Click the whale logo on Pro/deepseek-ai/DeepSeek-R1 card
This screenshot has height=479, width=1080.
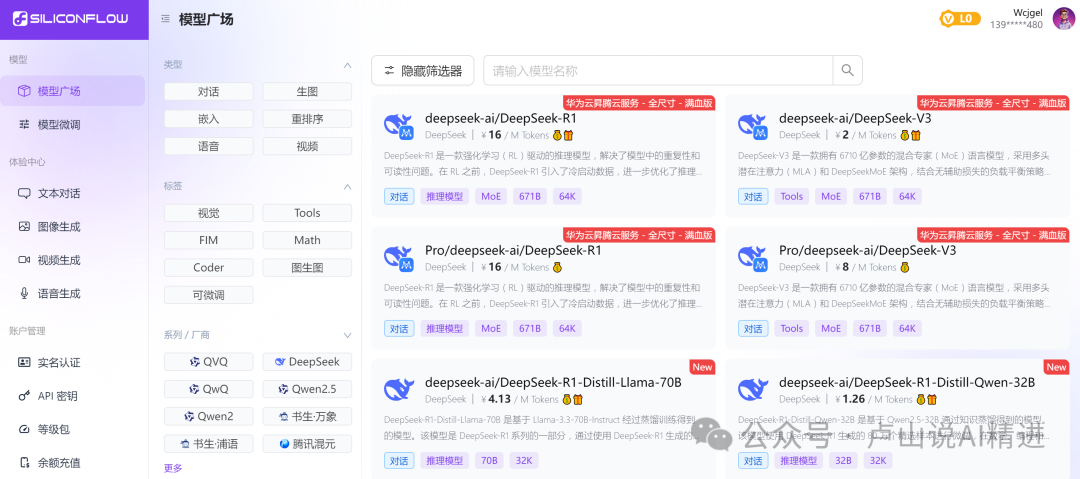[x=399, y=257]
